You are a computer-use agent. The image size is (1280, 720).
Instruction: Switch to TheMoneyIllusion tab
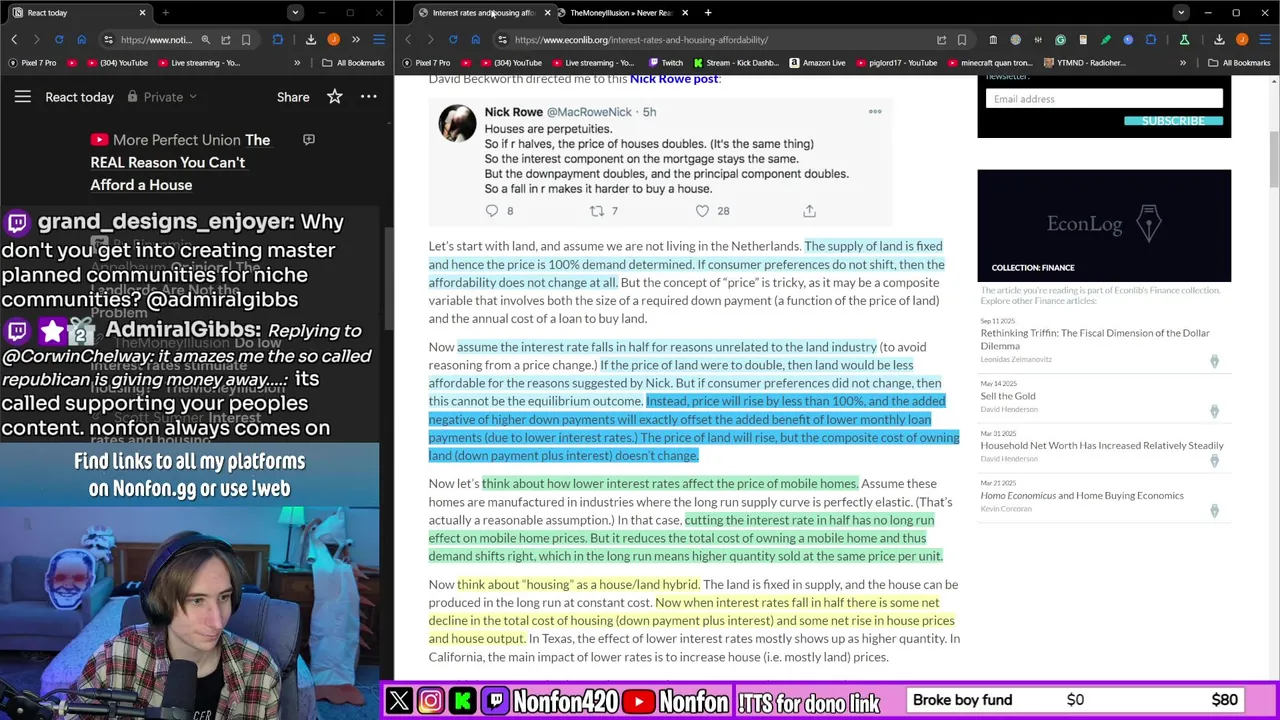620,13
